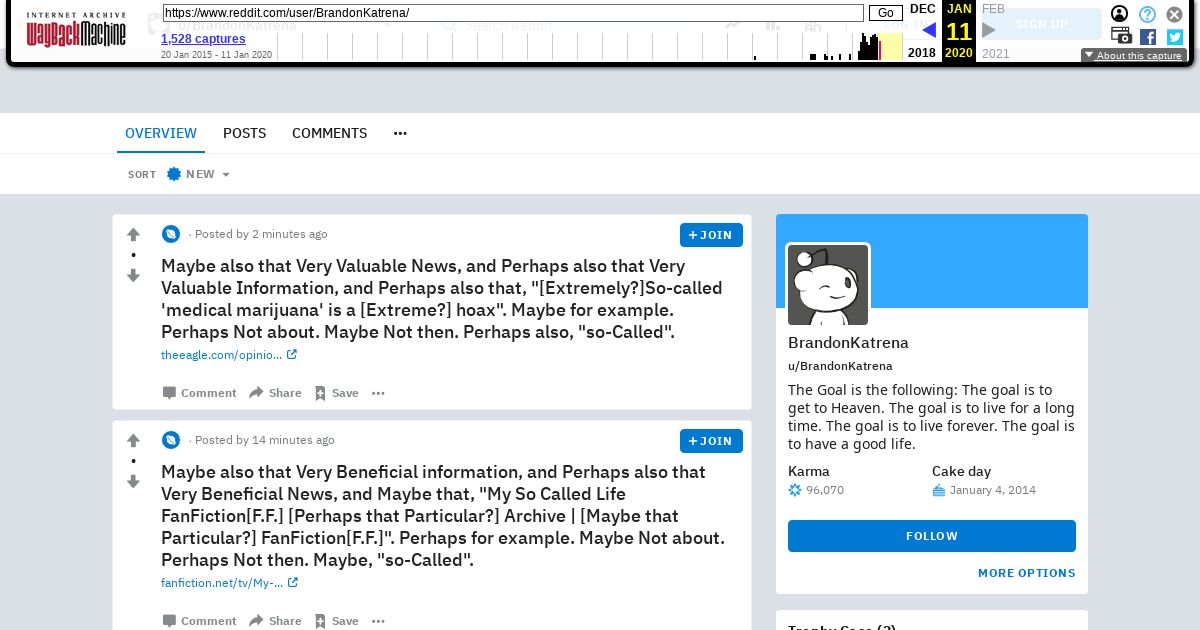The height and width of the screenshot is (630, 1200).
Task: Open subreddit icon on post from 2 minutes ago
Action: click(171, 234)
